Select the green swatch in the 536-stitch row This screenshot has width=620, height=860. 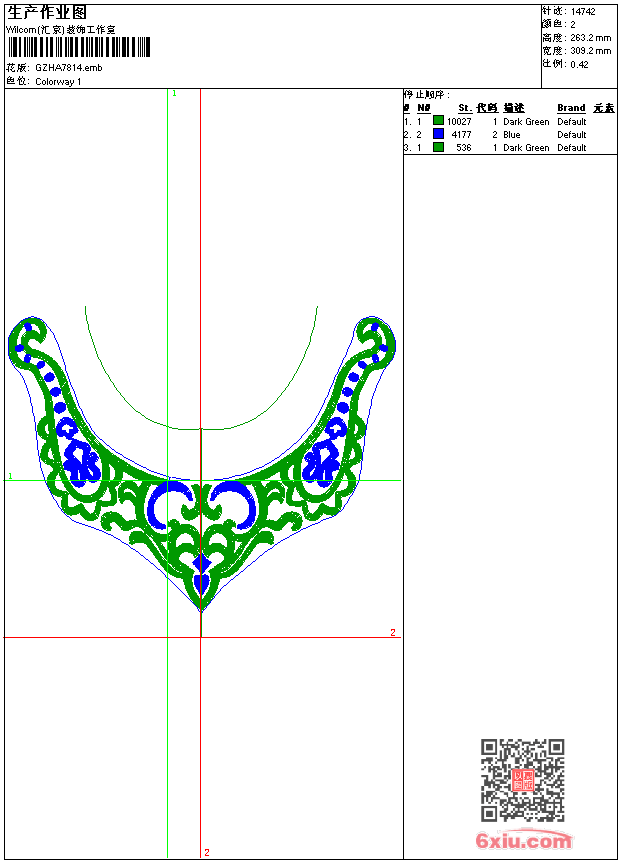point(438,147)
